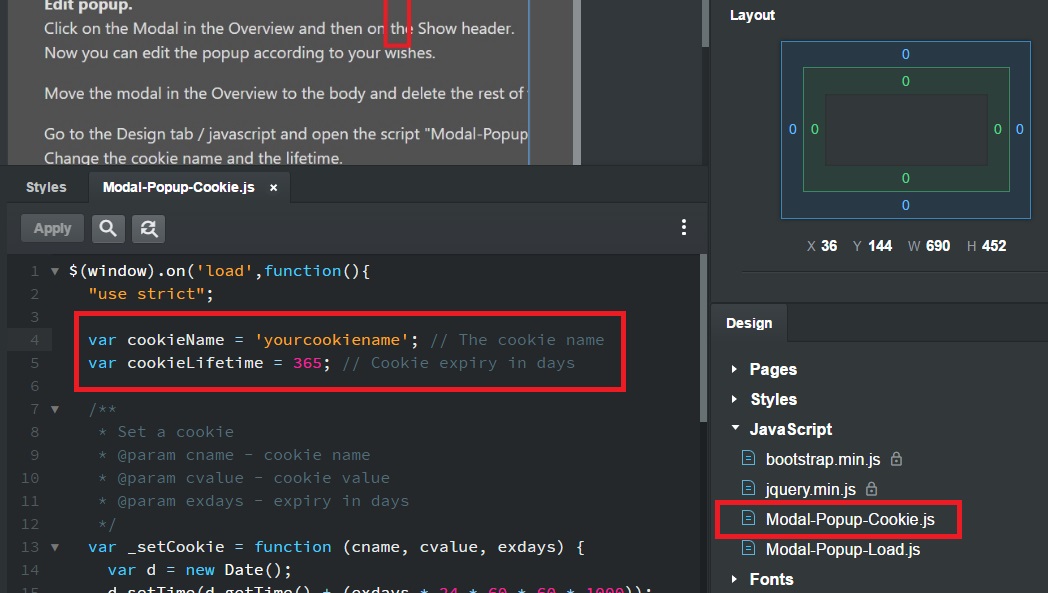Click the Layout panel heading
The width and height of the screenshot is (1048, 593).
[752, 15]
